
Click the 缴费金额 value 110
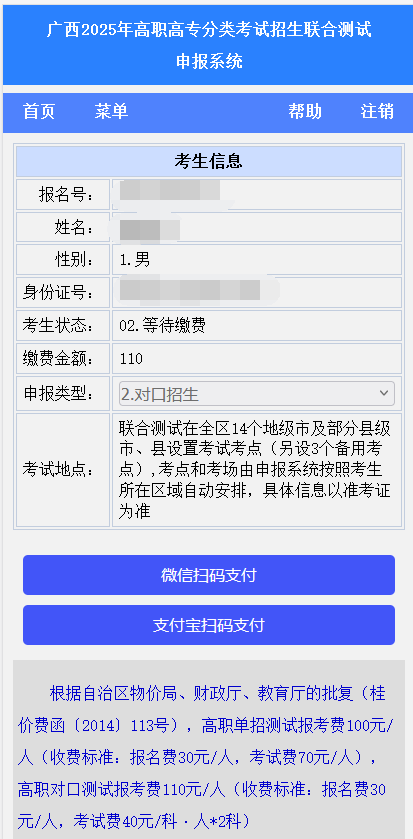(131, 359)
